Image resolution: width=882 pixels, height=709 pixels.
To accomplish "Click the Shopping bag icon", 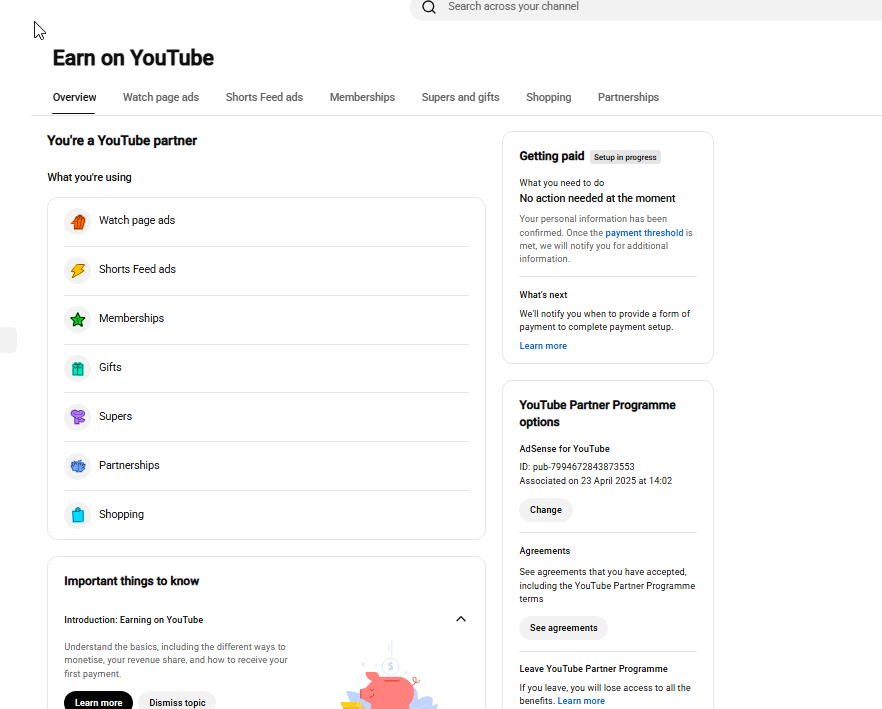I will click(78, 515).
